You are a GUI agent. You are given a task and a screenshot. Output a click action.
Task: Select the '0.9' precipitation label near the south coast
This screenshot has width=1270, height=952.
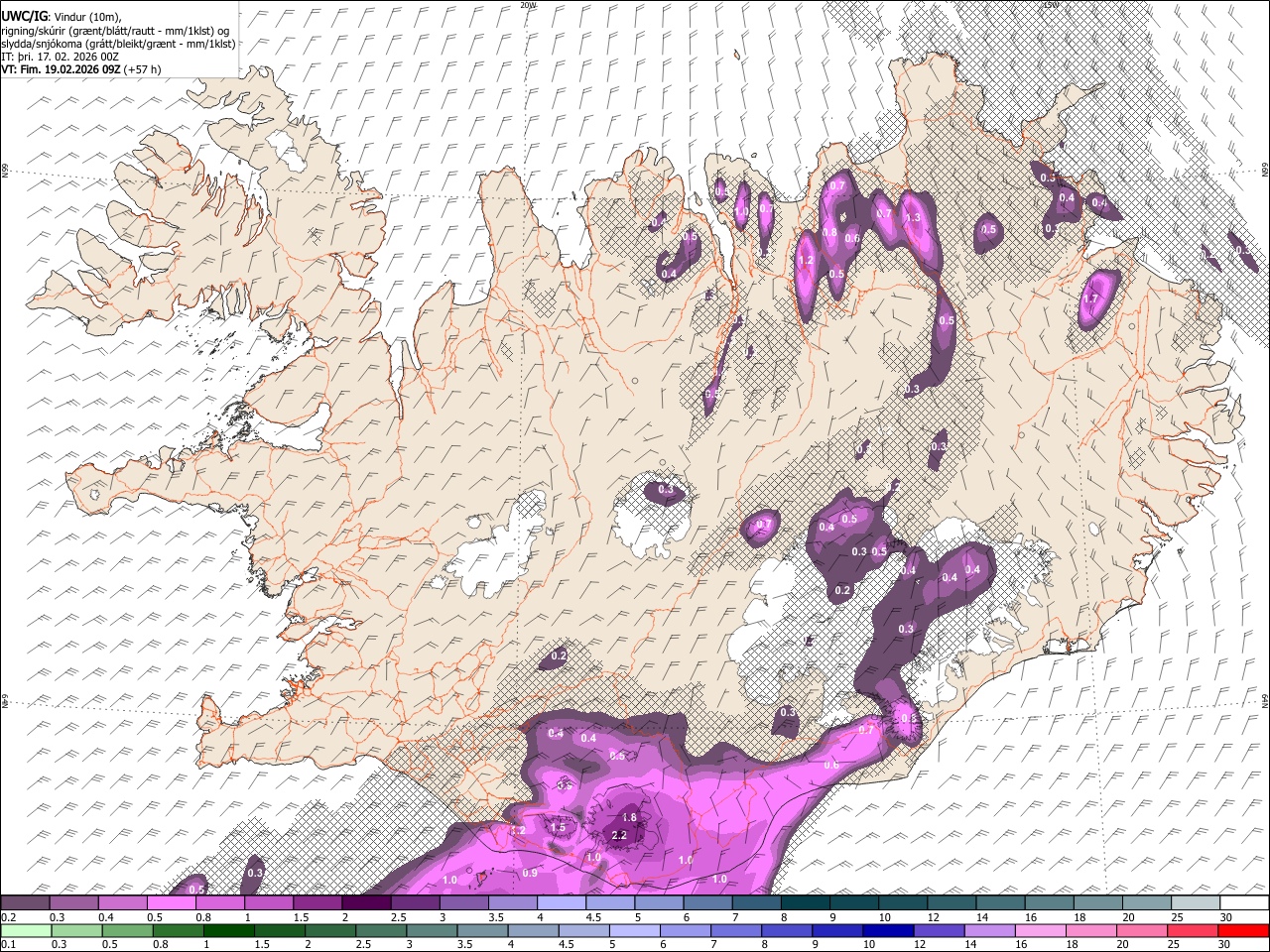530,873
